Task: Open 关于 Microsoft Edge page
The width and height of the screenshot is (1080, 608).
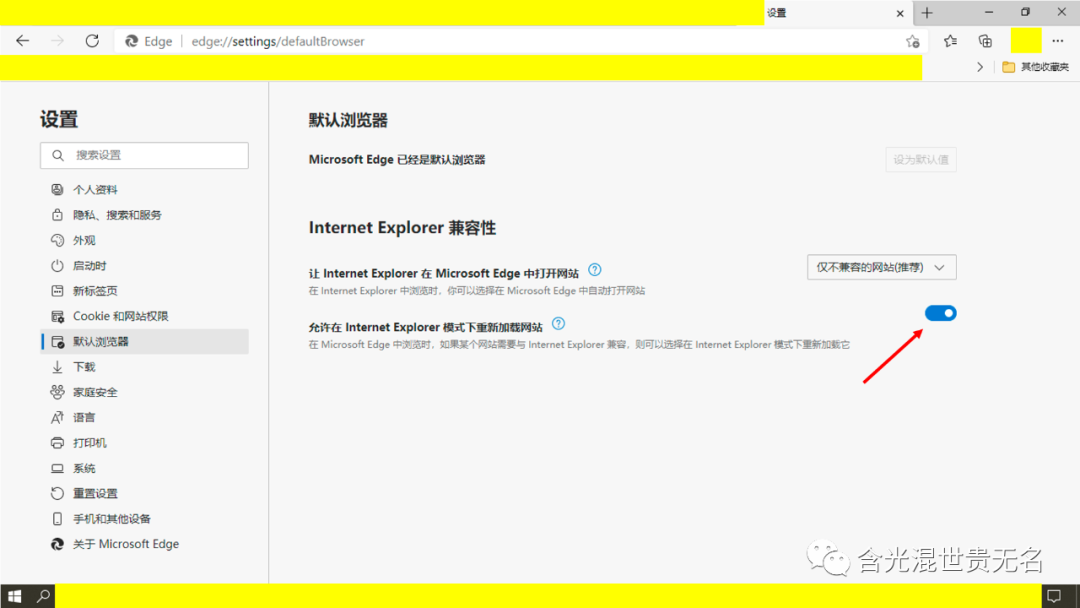Action: (x=125, y=544)
